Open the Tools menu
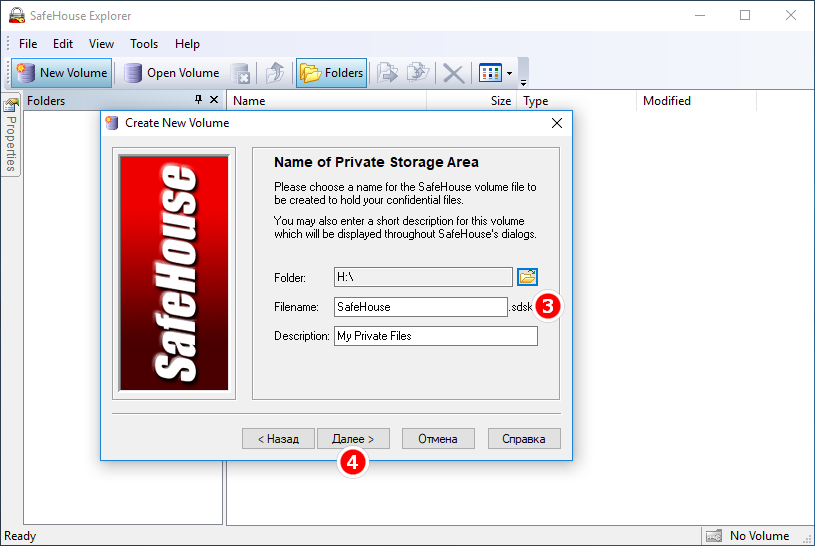Screen dimensions: 815x546 144,44
